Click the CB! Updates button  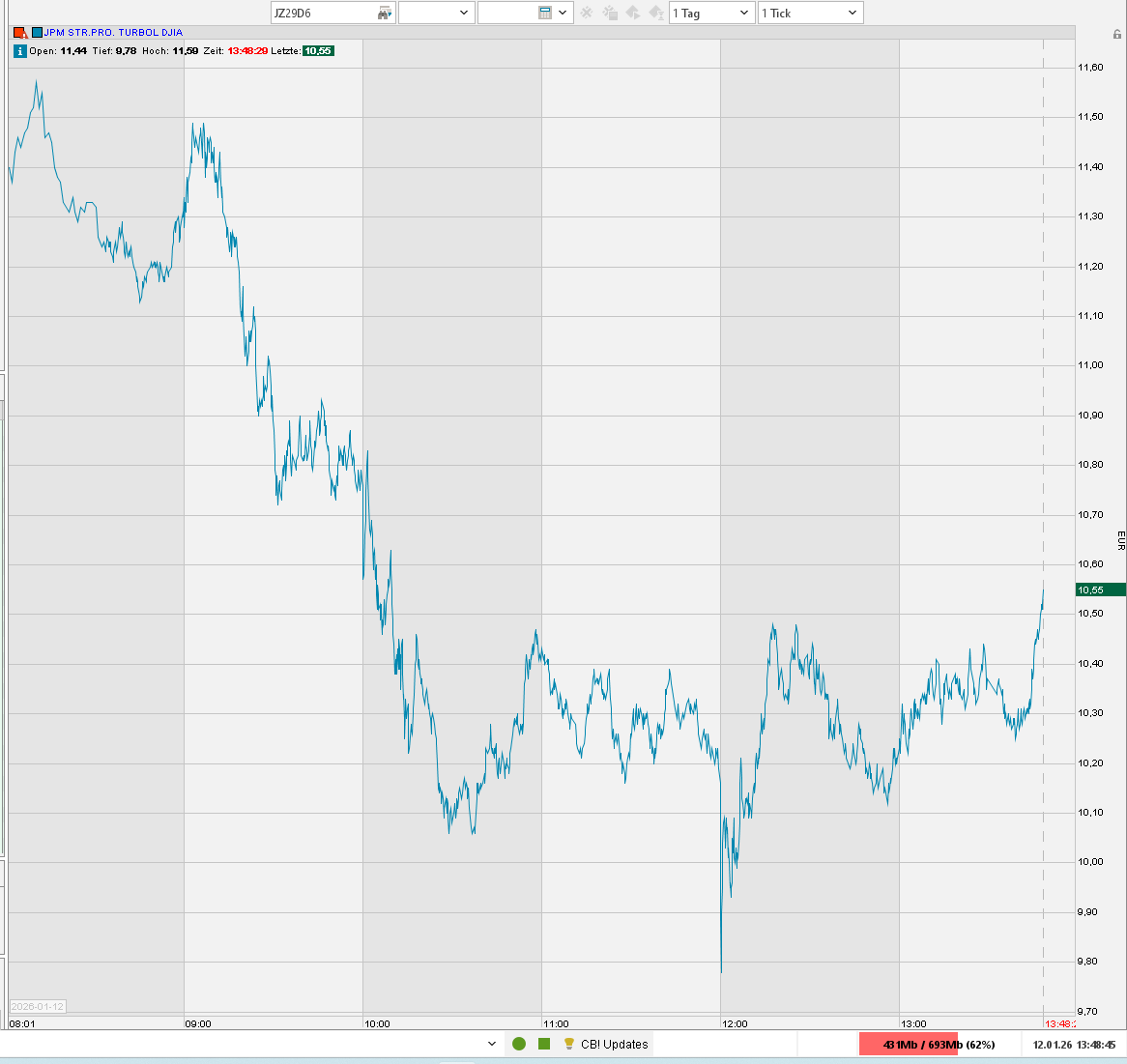tap(614, 1044)
